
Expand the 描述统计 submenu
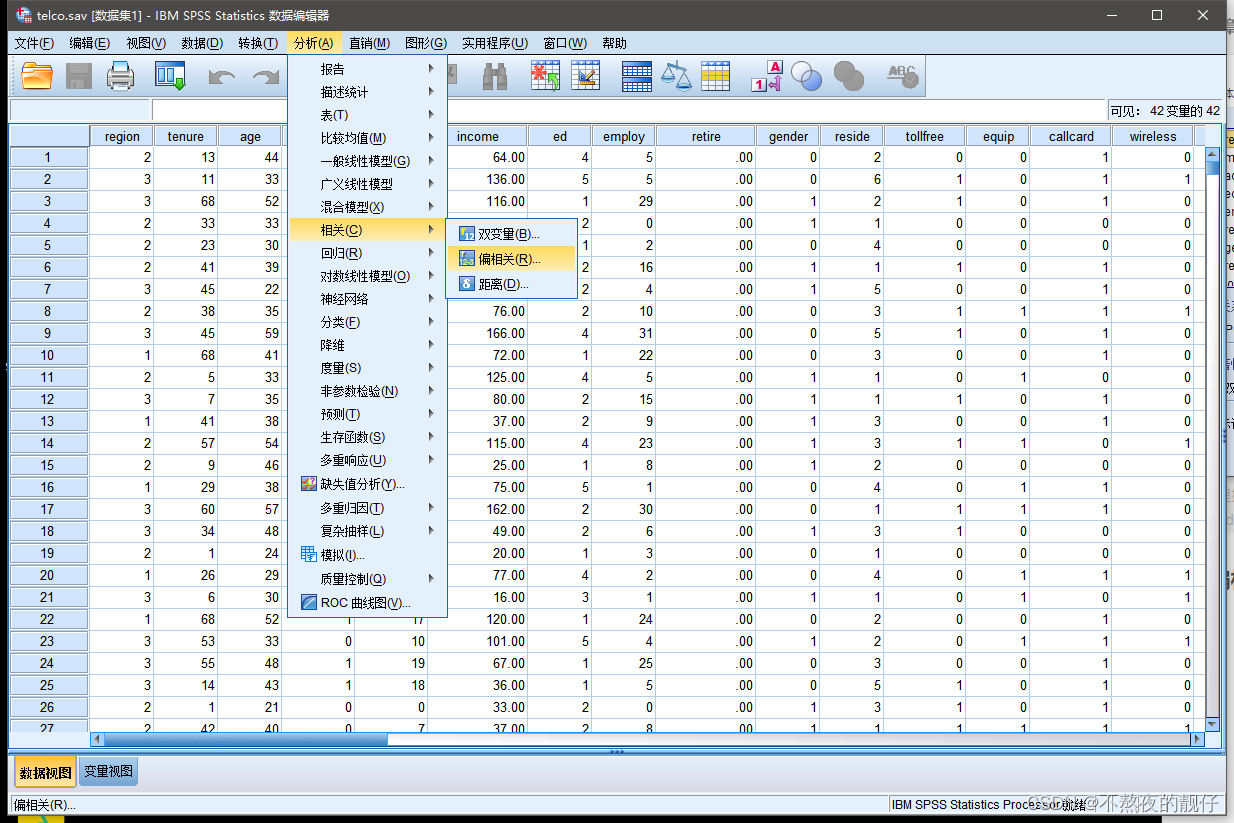tap(367, 92)
